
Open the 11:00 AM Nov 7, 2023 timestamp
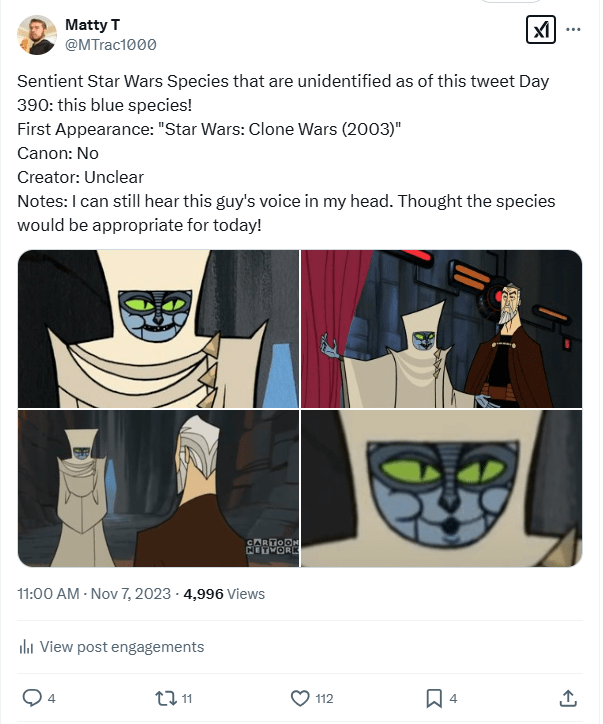pyautogui.click(x=94, y=593)
